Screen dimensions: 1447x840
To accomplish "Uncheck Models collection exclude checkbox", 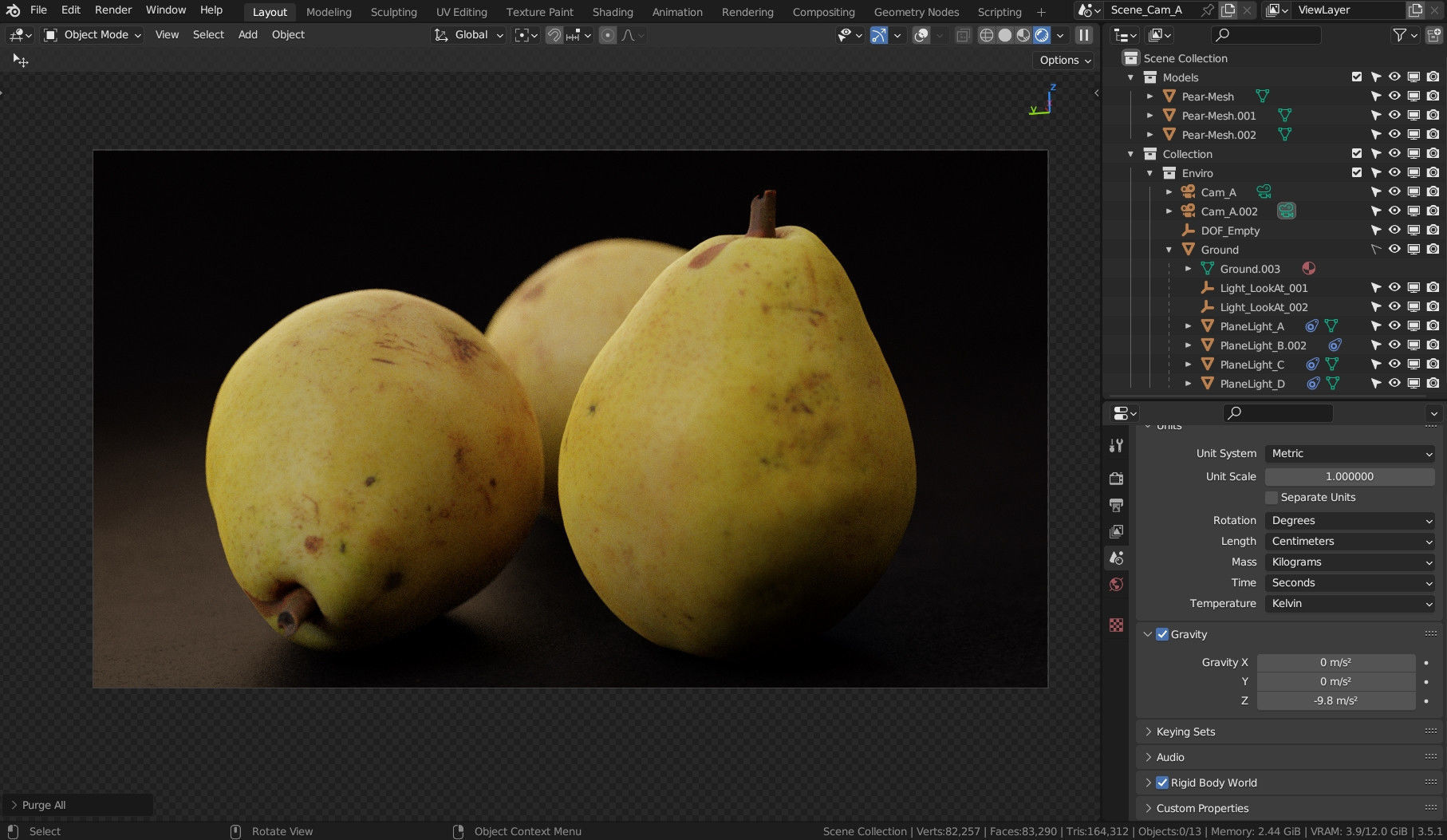I will (1357, 77).
